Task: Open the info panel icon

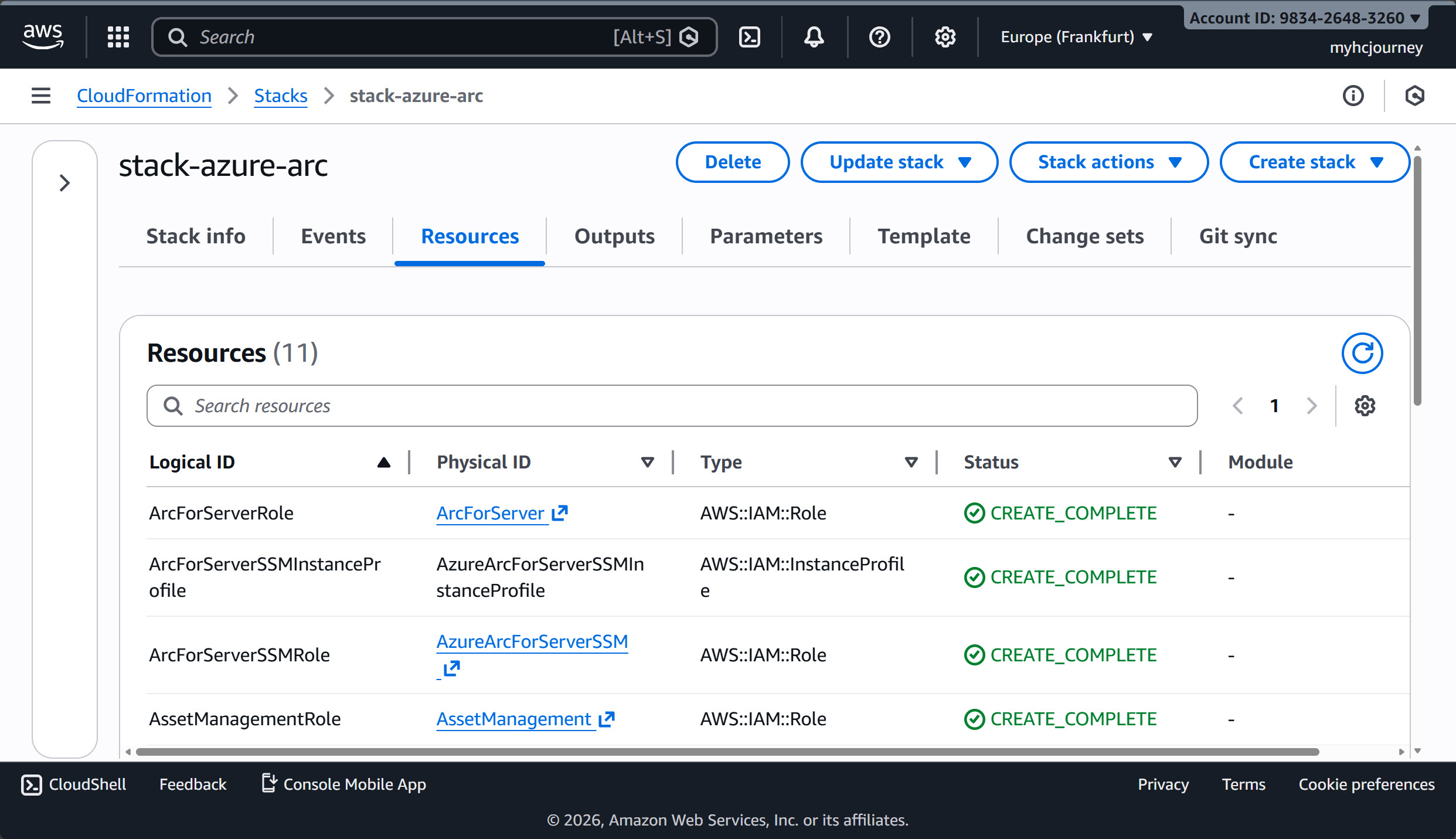Action: 1353,96
